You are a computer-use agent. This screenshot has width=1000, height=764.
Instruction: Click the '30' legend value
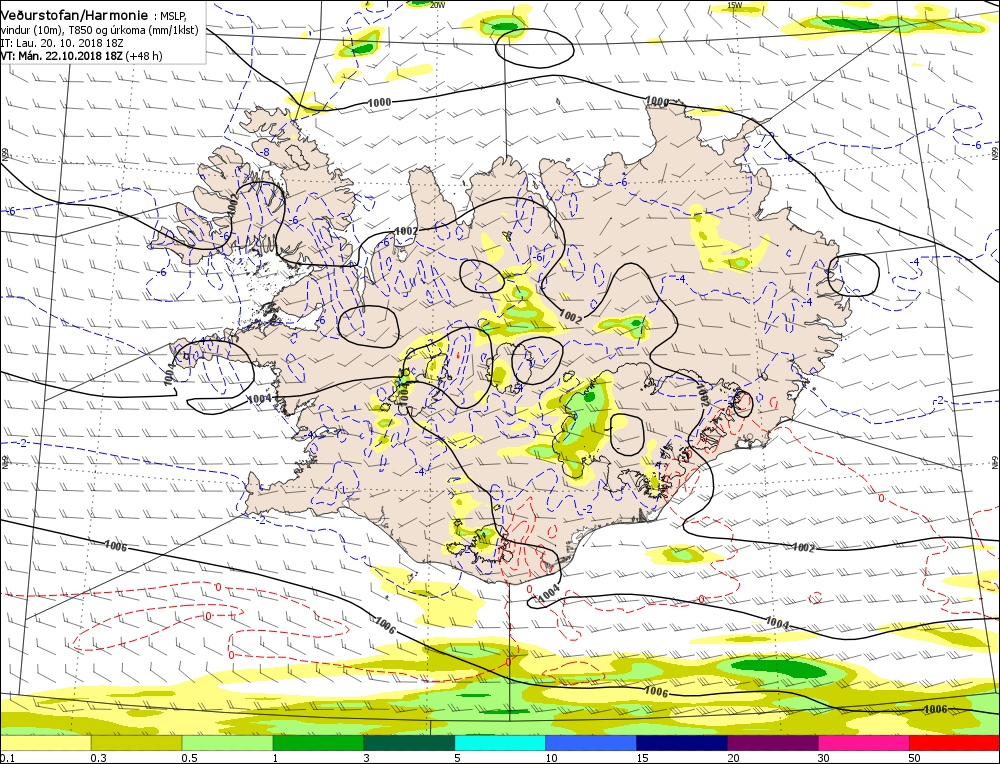click(x=824, y=758)
